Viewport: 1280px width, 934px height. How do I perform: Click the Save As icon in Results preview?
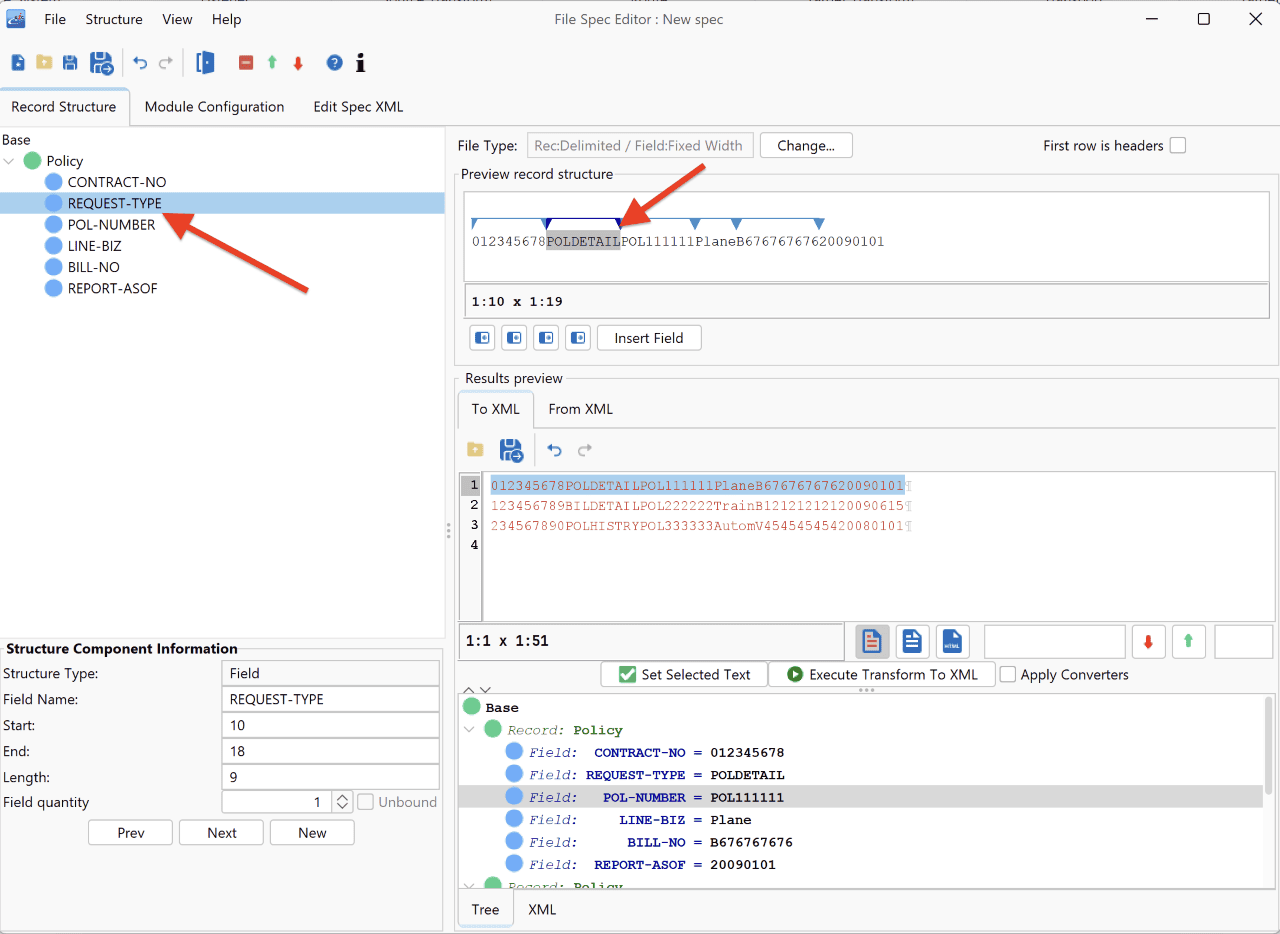(x=512, y=450)
